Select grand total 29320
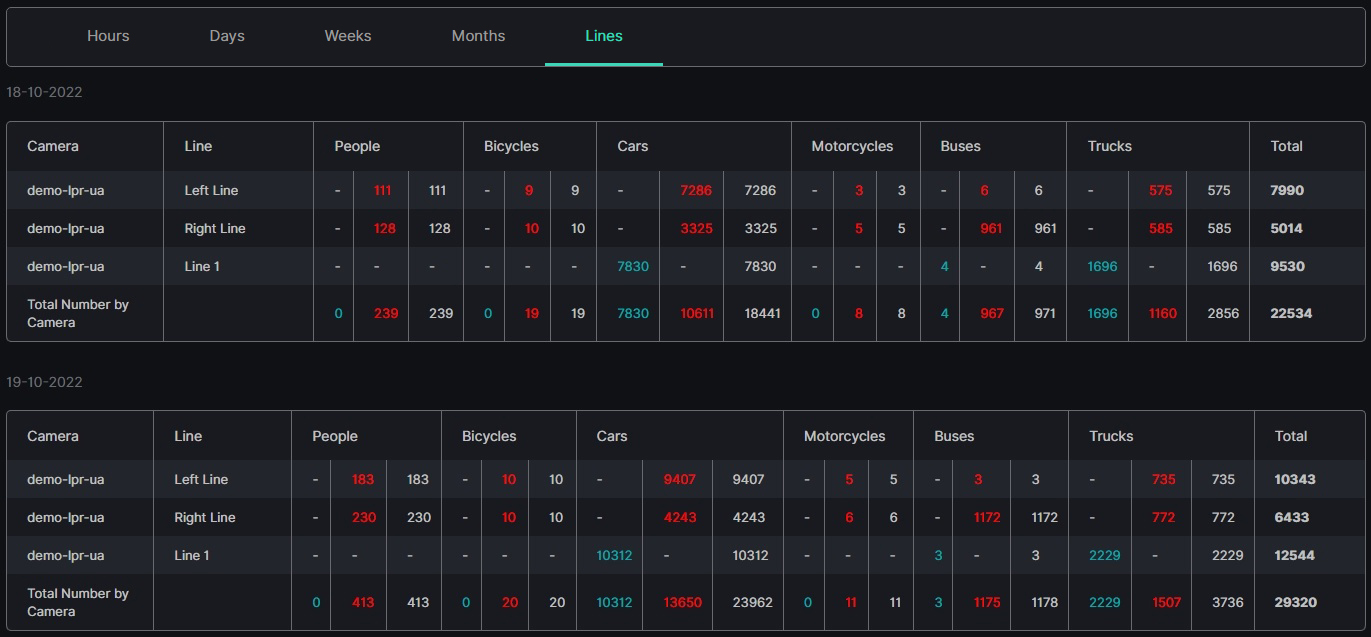Image resolution: width=1371 pixels, height=637 pixels. (x=1295, y=602)
